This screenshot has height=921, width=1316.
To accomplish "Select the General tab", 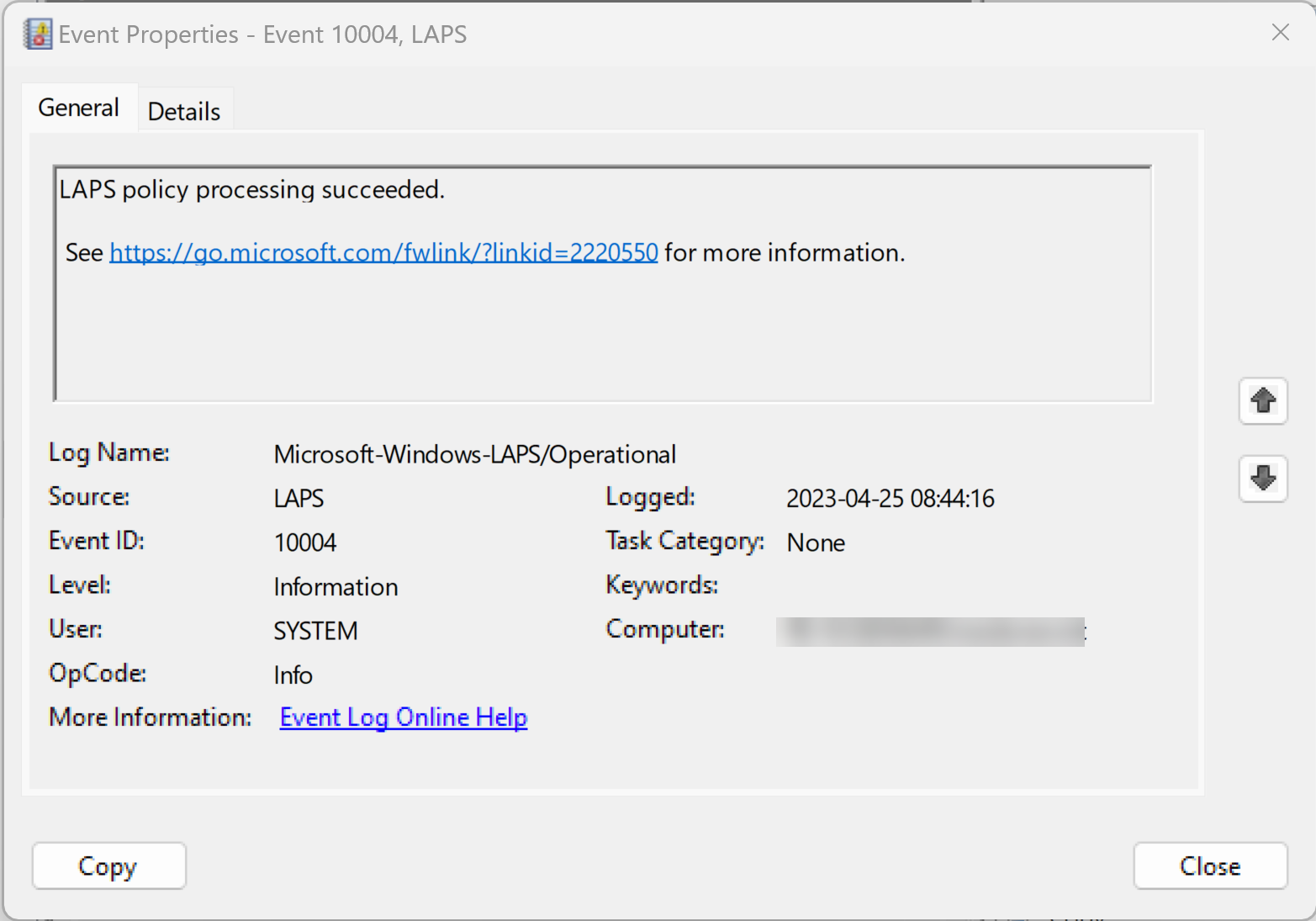I will 79,108.
